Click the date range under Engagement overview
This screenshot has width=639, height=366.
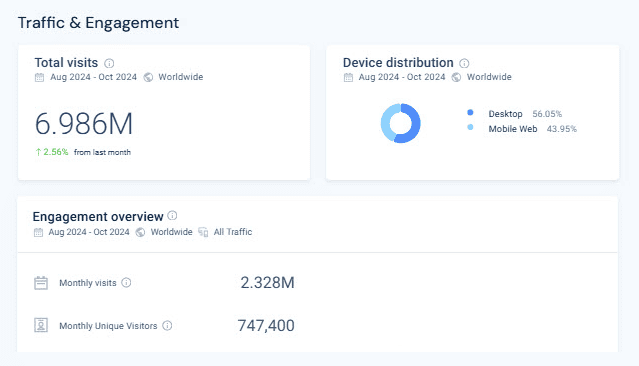(89, 232)
